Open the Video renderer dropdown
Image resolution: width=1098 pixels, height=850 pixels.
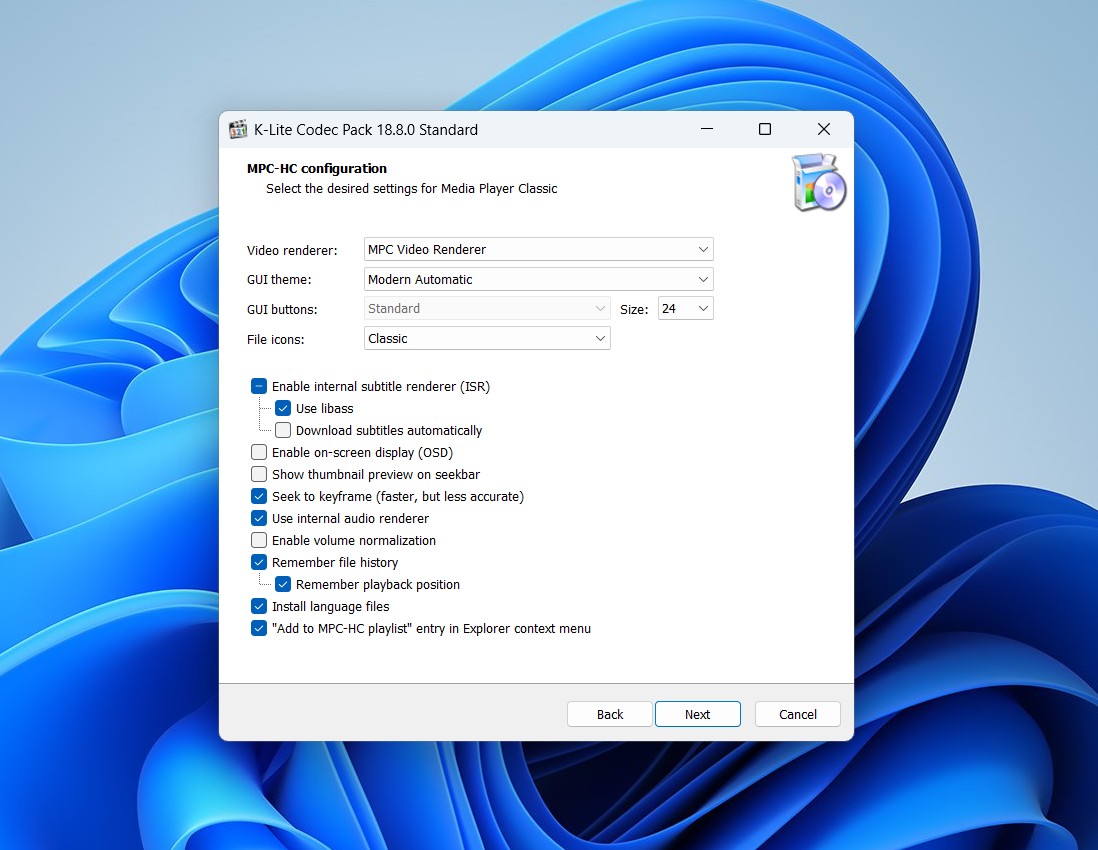[538, 249]
